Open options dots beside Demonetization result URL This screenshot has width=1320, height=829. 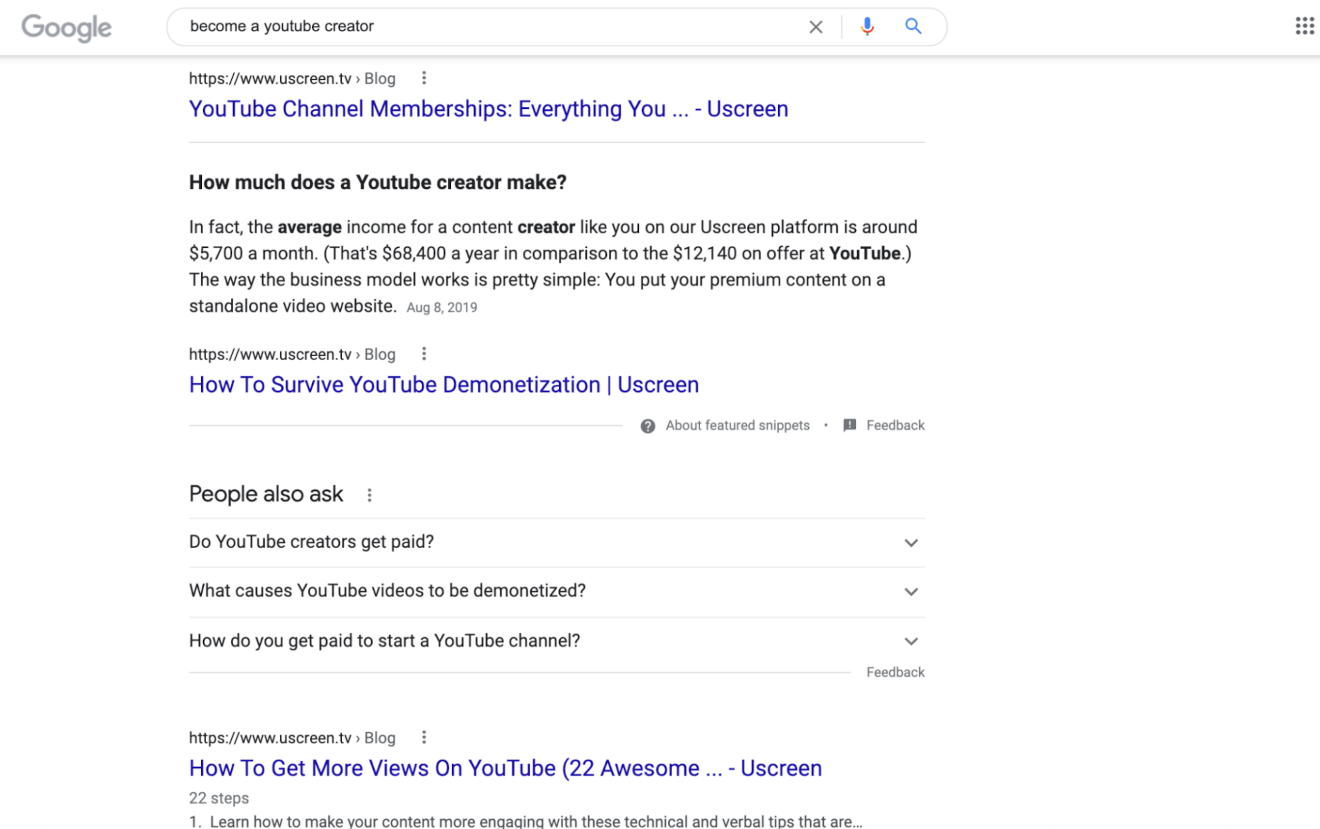tap(424, 354)
